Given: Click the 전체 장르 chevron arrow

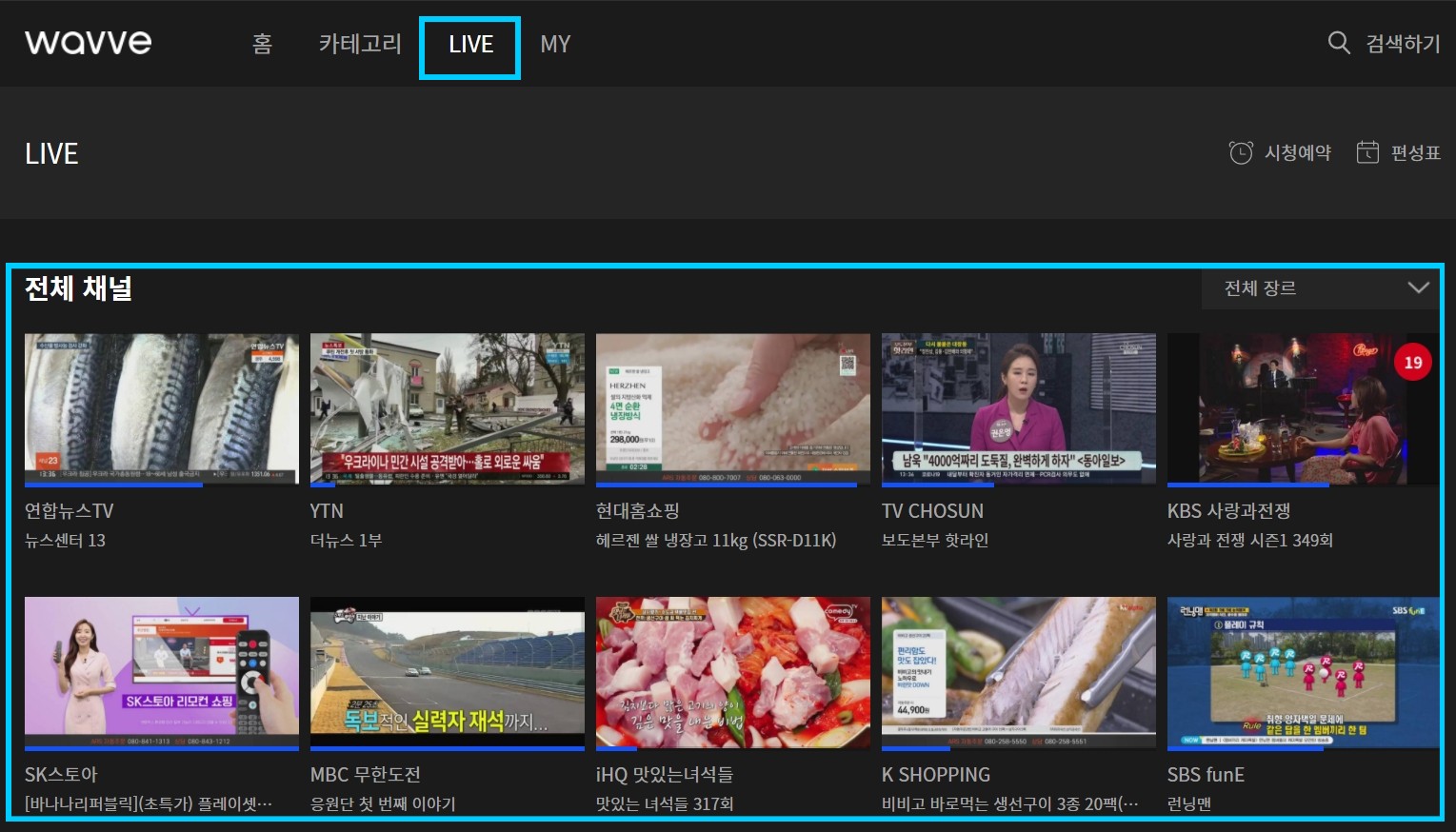Looking at the screenshot, I should click(x=1419, y=288).
